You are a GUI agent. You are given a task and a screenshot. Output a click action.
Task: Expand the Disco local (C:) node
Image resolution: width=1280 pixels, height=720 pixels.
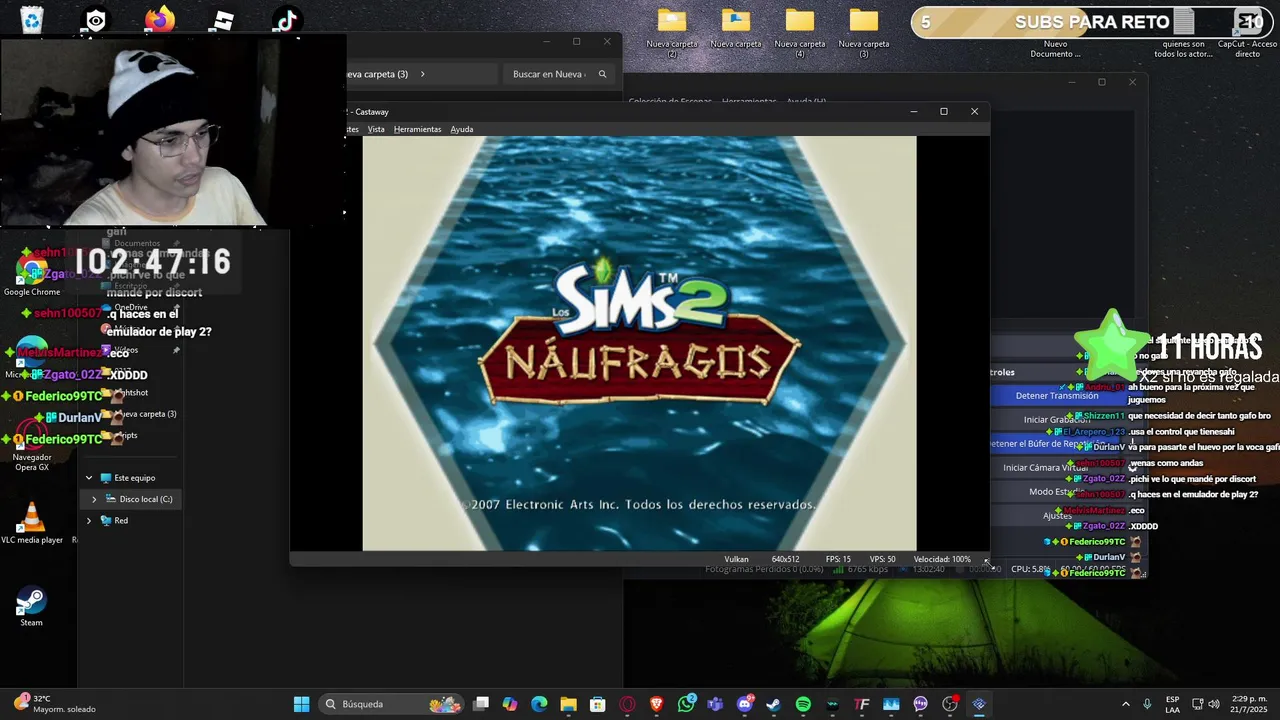pos(94,499)
